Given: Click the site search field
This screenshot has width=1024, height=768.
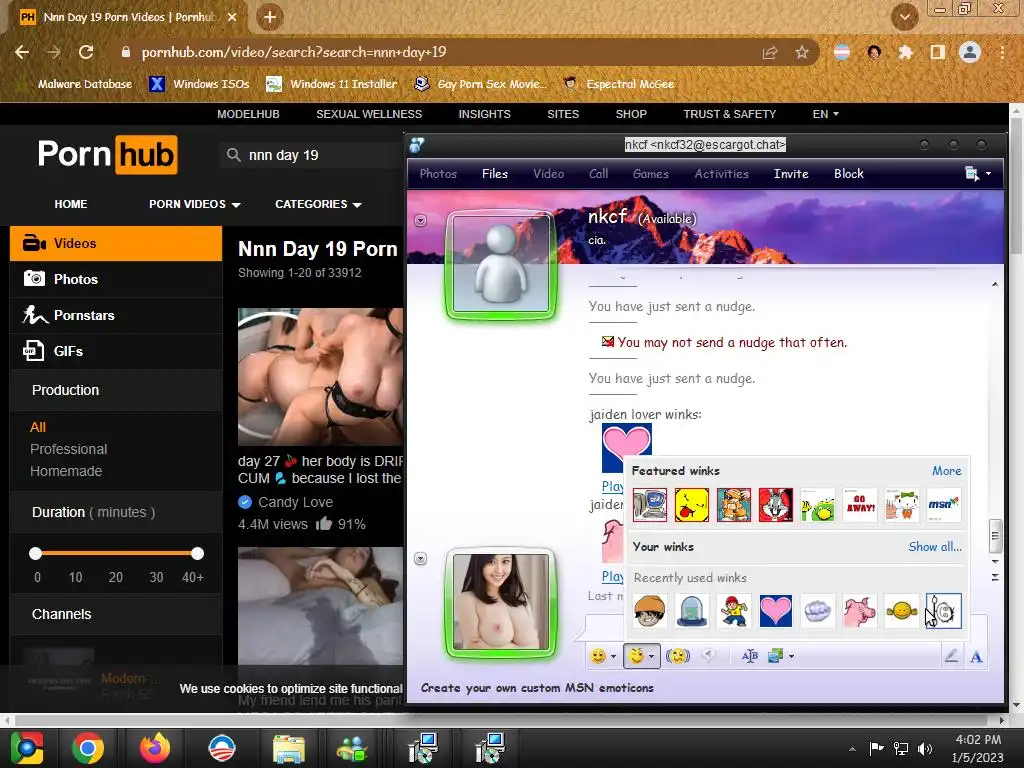Looking at the screenshot, I should point(313,155).
